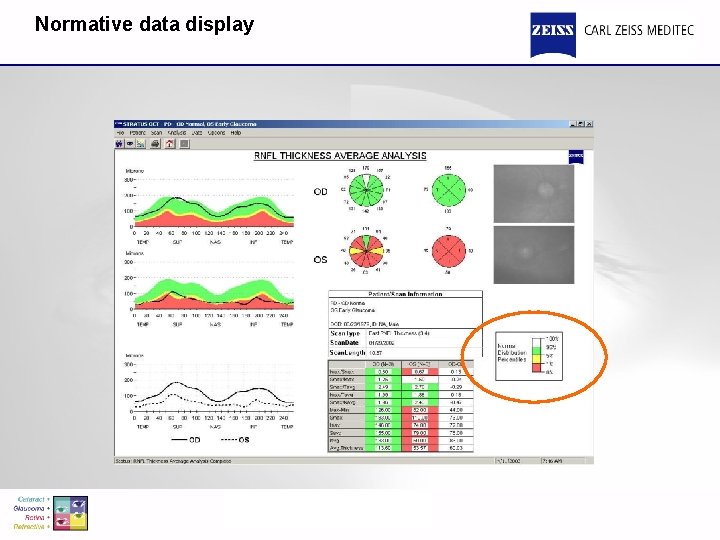Viewport: 720px width, 540px height.
Task: Click the Scan Type label
Action: click(345, 333)
